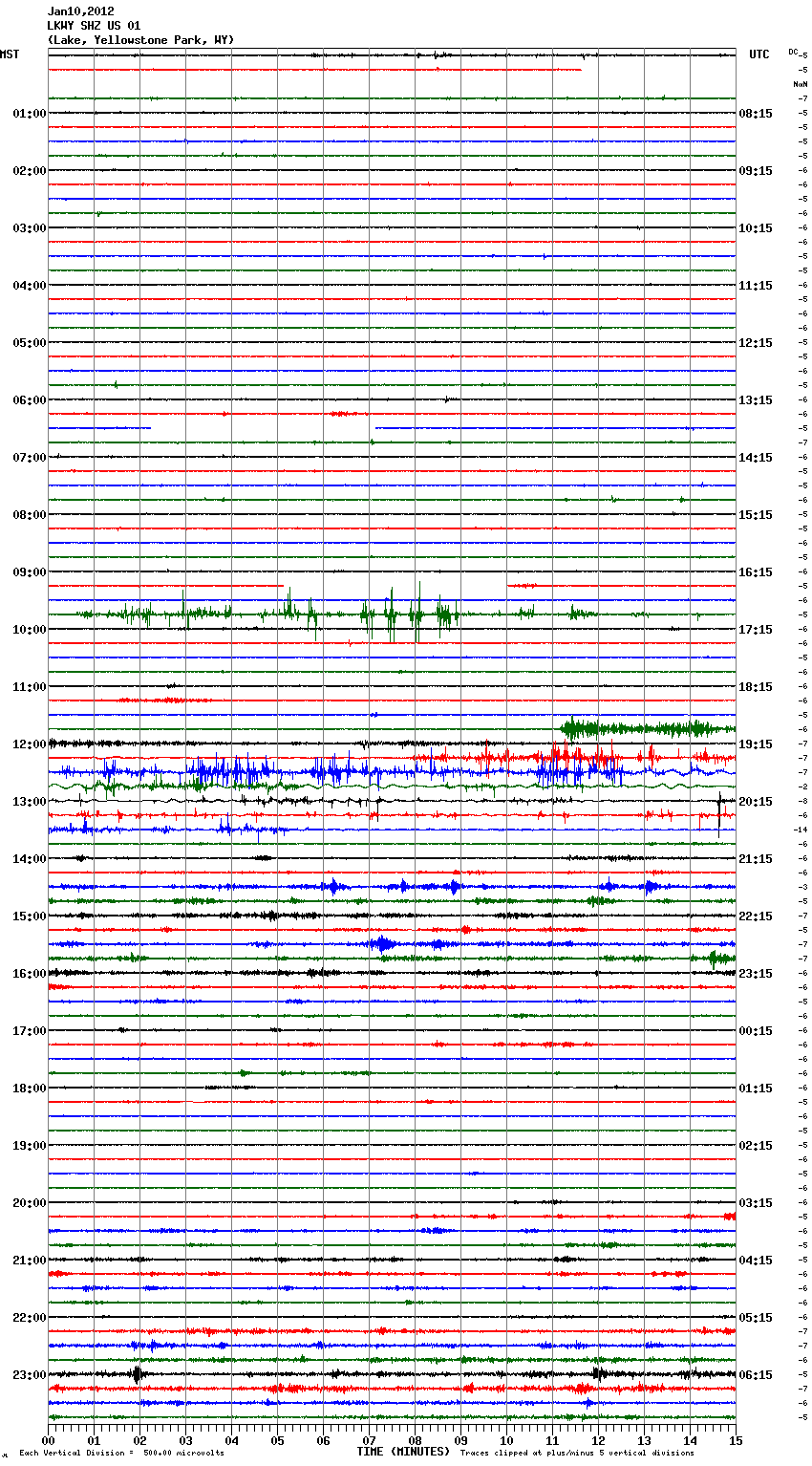Click the "09:15" UTC time label
Image resolution: width=812 pixels, height=1466 pixels.
pyautogui.click(x=756, y=171)
